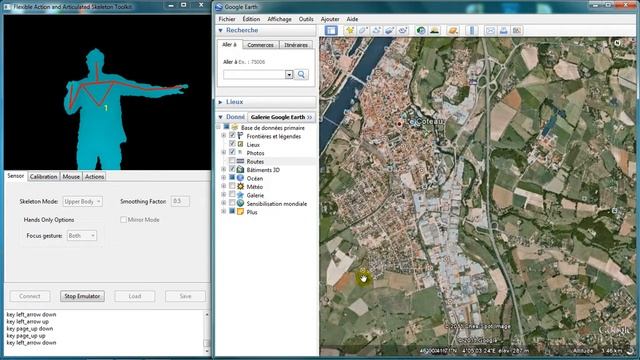Switch to the Actions tab
640x360 pixels.
[94, 176]
